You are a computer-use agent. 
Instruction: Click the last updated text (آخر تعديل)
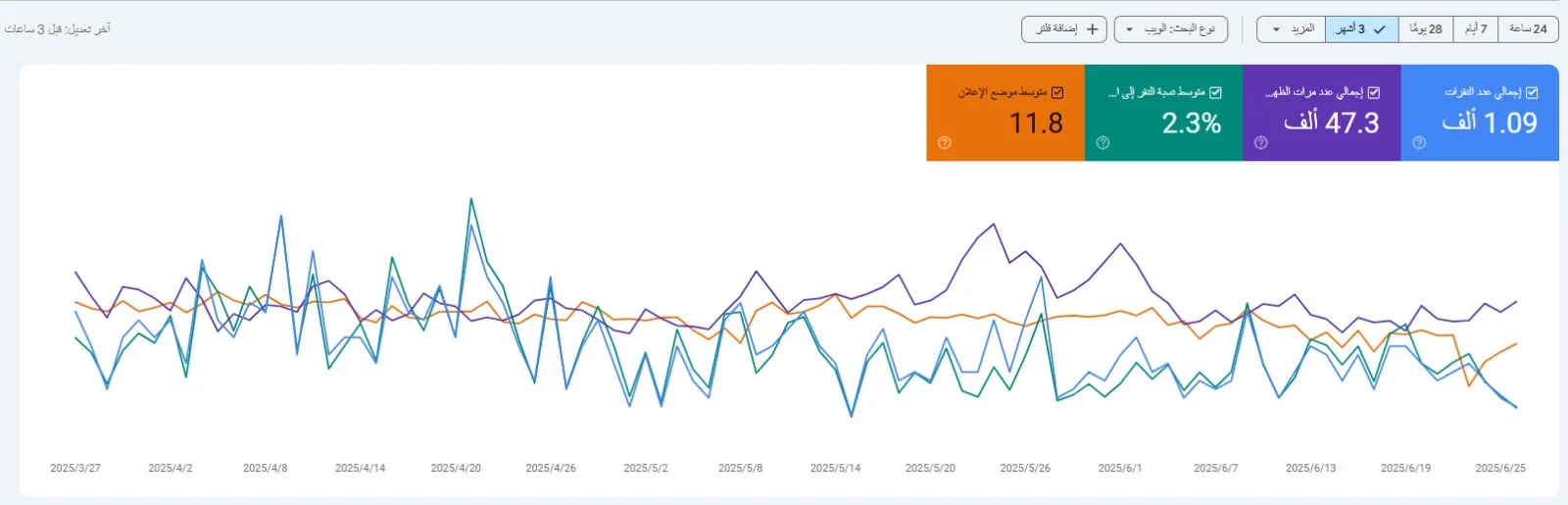pyautogui.click(x=57, y=29)
